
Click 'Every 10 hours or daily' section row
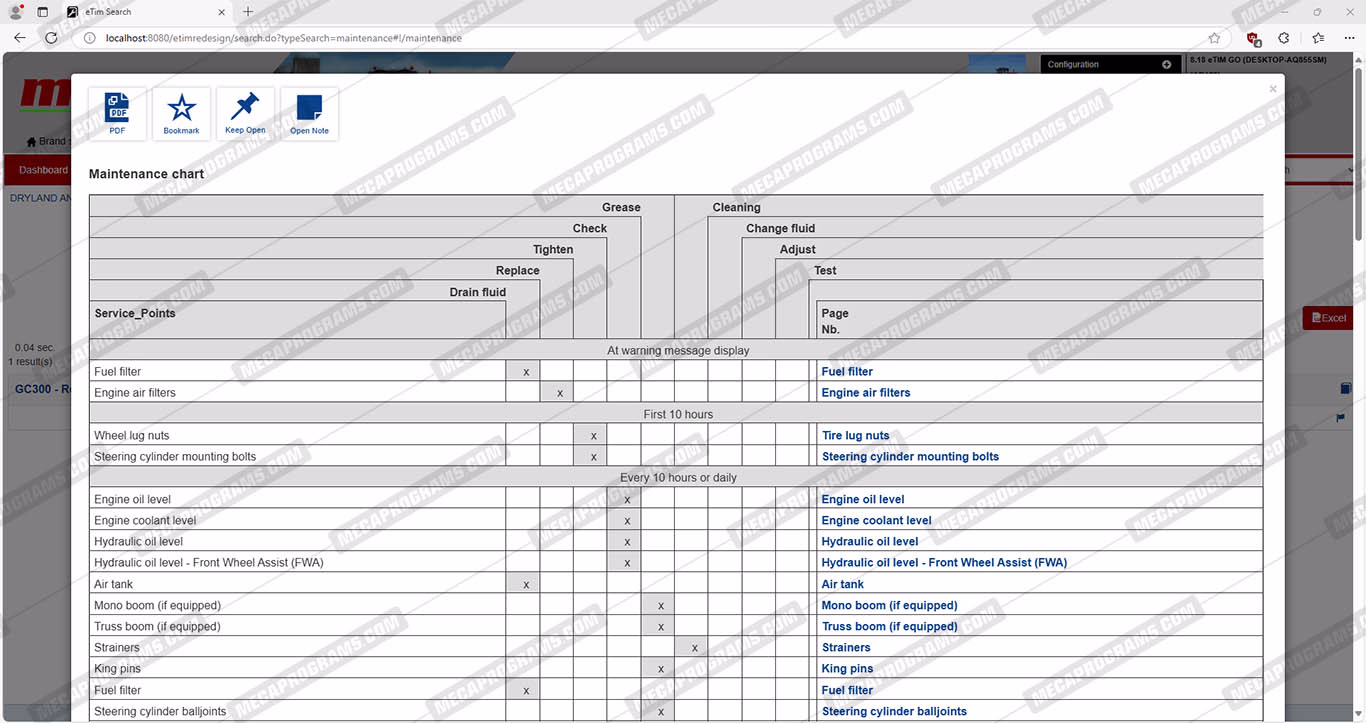point(676,478)
